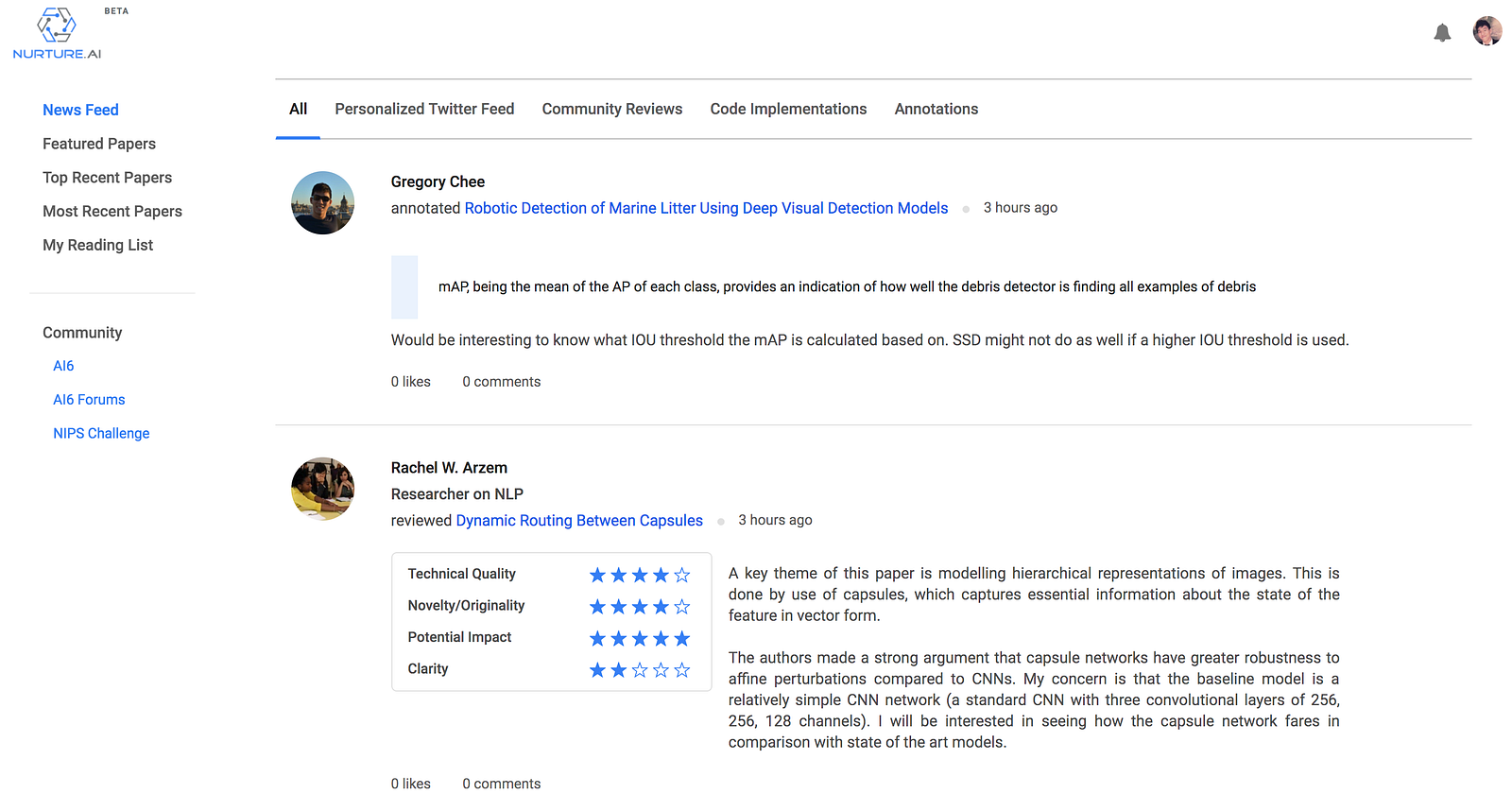The image size is (1512, 811).
Task: Click the Nurture.AI logo
Action: tap(57, 34)
